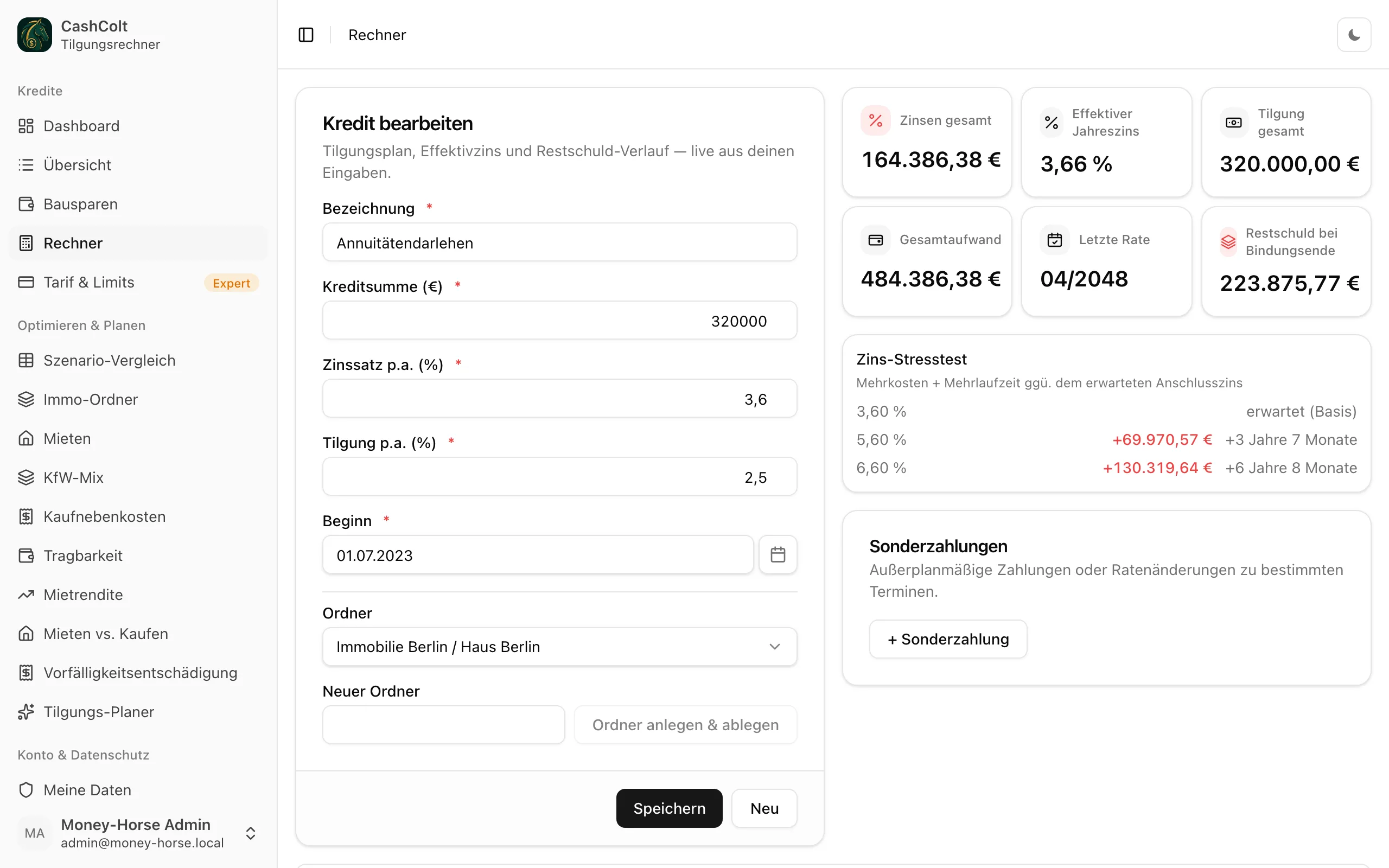Click the 164.386,38 € Zinsen value
Image resolution: width=1389 pixels, height=868 pixels.
[x=931, y=159]
